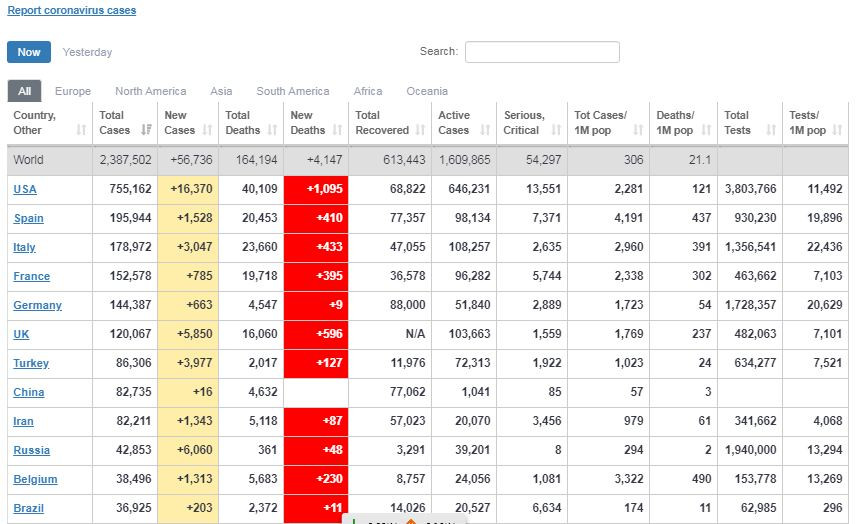Sort by Total Recovered arrows icon
Screen dimensions: 858x524
pyautogui.click(x=420, y=130)
